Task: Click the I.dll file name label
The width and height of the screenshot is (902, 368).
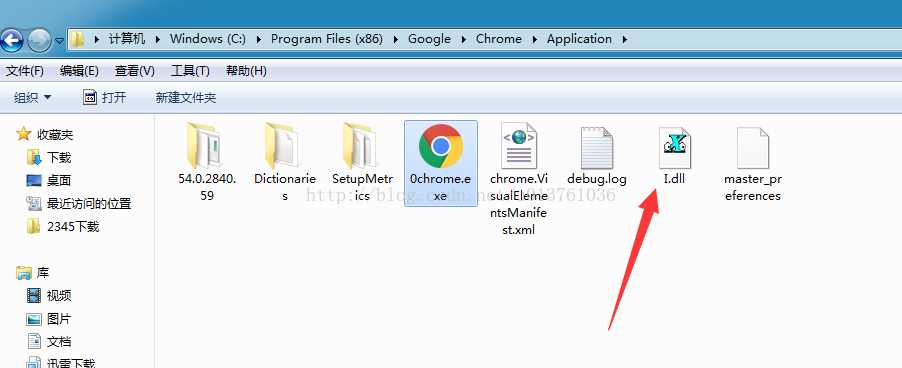Action: (x=674, y=179)
